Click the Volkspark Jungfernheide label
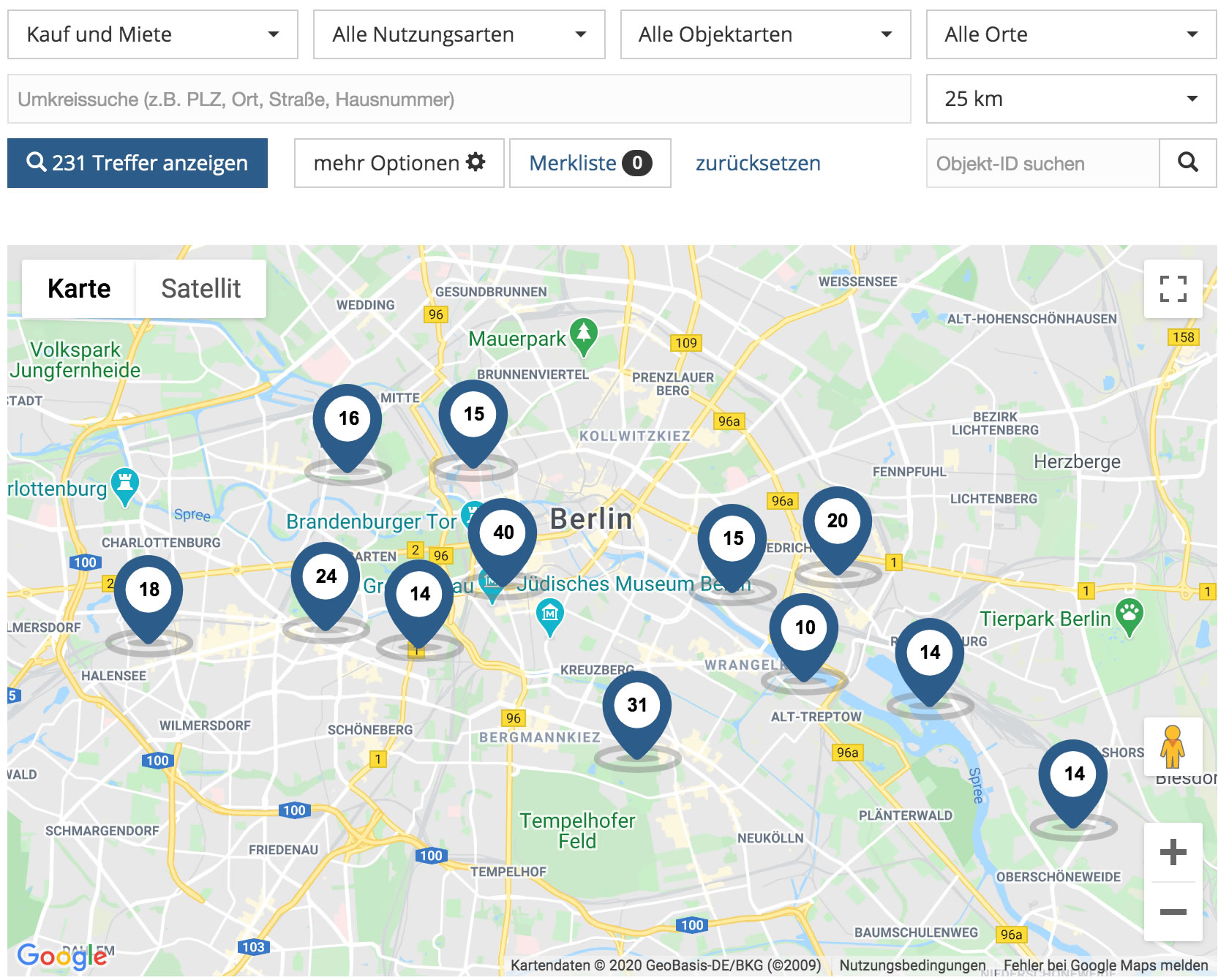This screenshot has width=1229, height=980. tap(75, 360)
